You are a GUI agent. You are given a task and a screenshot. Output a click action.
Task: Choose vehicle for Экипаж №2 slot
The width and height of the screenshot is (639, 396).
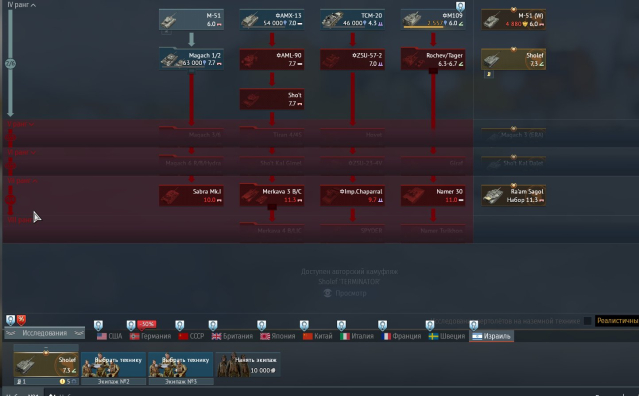pos(113,365)
